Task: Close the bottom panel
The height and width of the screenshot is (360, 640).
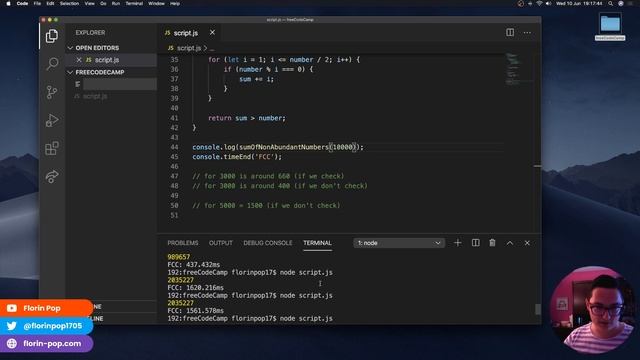Action: [527, 243]
